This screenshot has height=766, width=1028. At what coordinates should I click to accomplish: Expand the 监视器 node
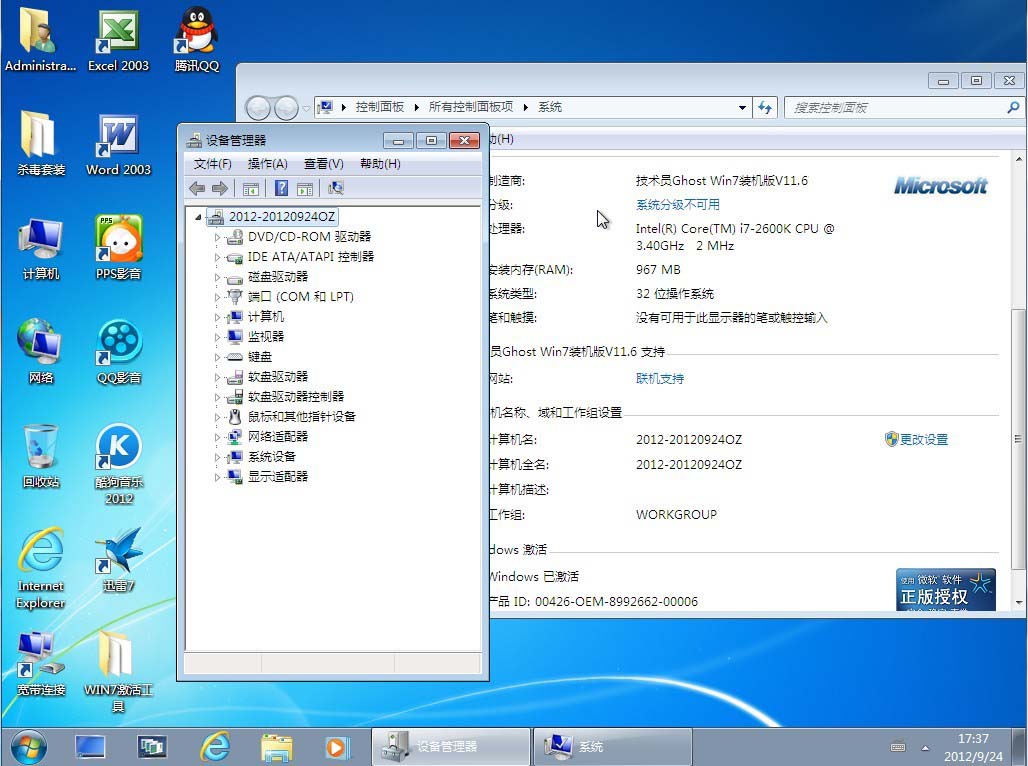[217, 337]
